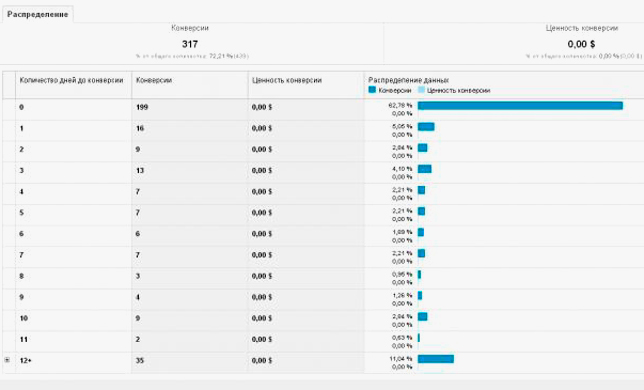Screen dimensions: 644x390
Task: Click the Конверсии legend label text
Action: tap(395, 90)
